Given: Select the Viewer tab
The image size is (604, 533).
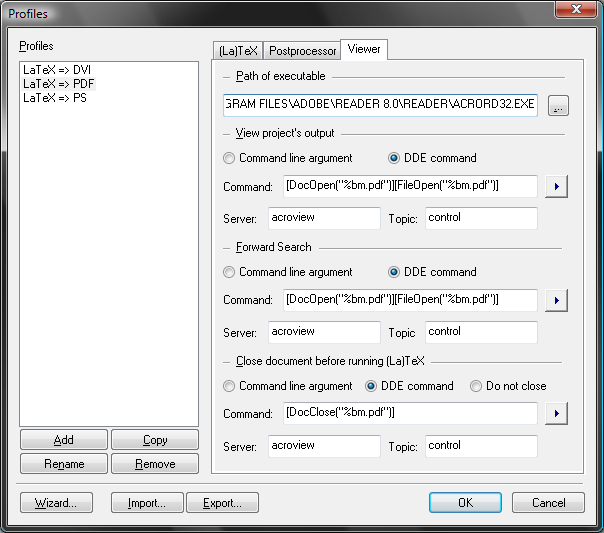Looking at the screenshot, I should [364, 49].
